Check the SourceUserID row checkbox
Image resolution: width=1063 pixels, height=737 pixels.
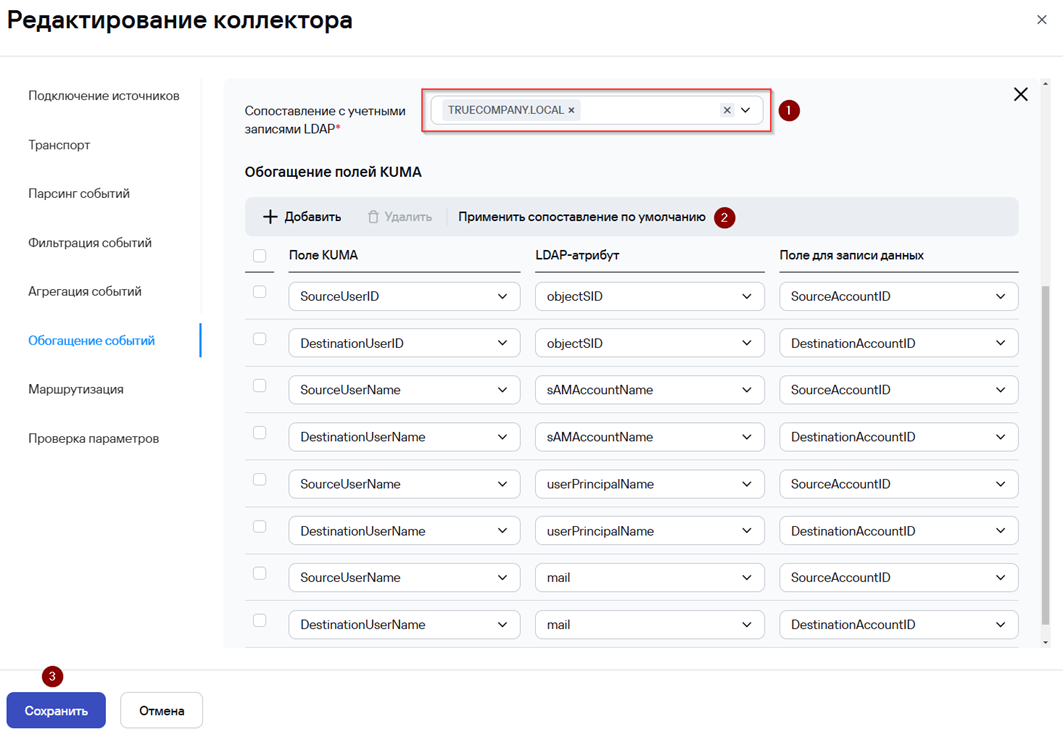[259, 292]
